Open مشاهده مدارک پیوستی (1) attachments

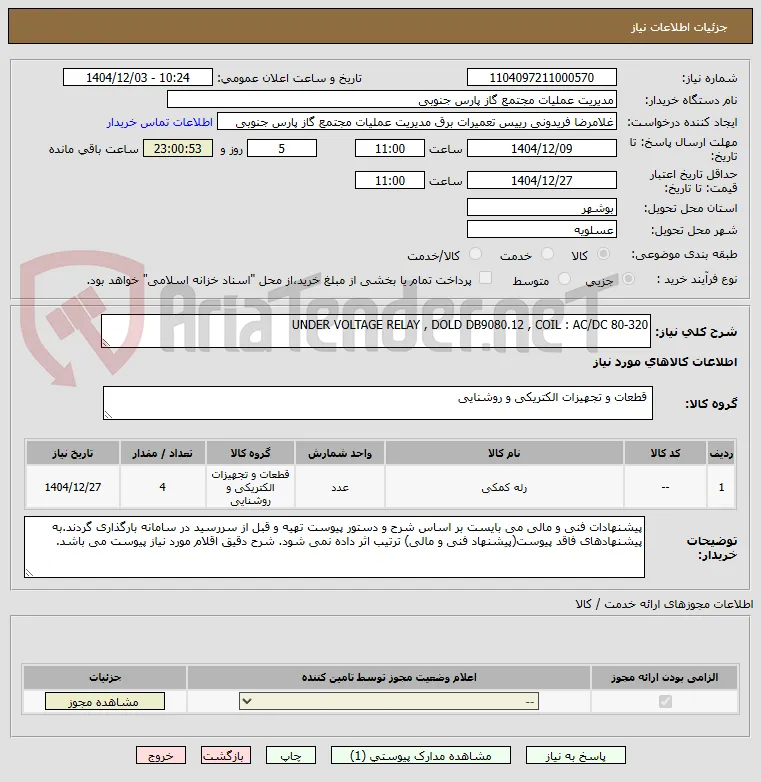pyautogui.click(x=420, y=756)
